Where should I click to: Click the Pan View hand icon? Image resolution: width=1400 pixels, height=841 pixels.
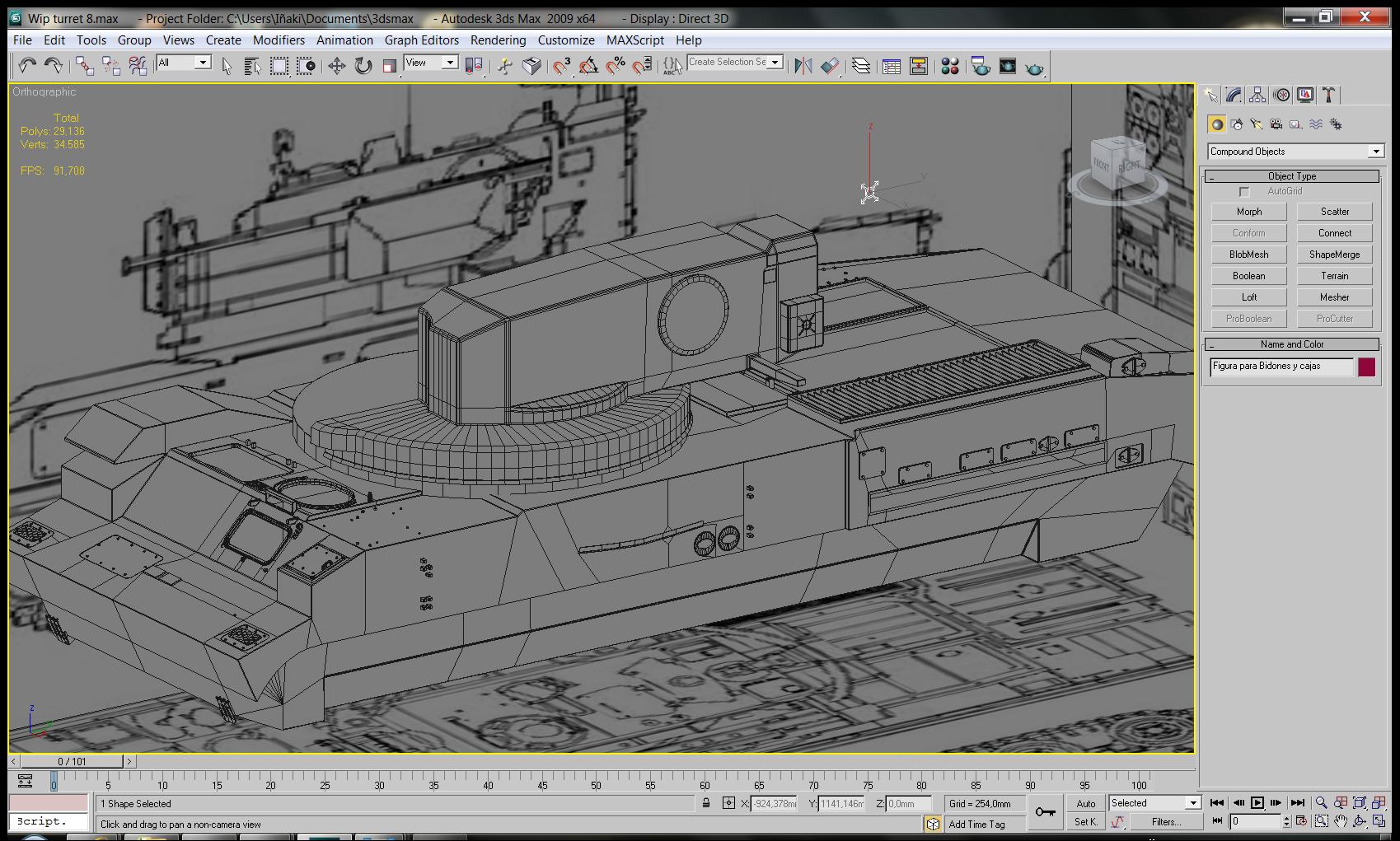pyautogui.click(x=1341, y=821)
